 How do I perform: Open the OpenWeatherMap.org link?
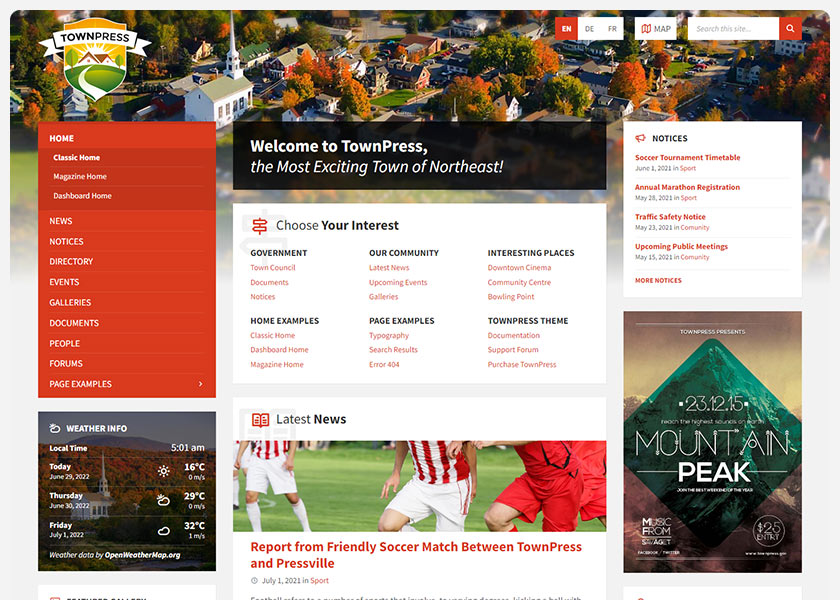click(x=142, y=554)
